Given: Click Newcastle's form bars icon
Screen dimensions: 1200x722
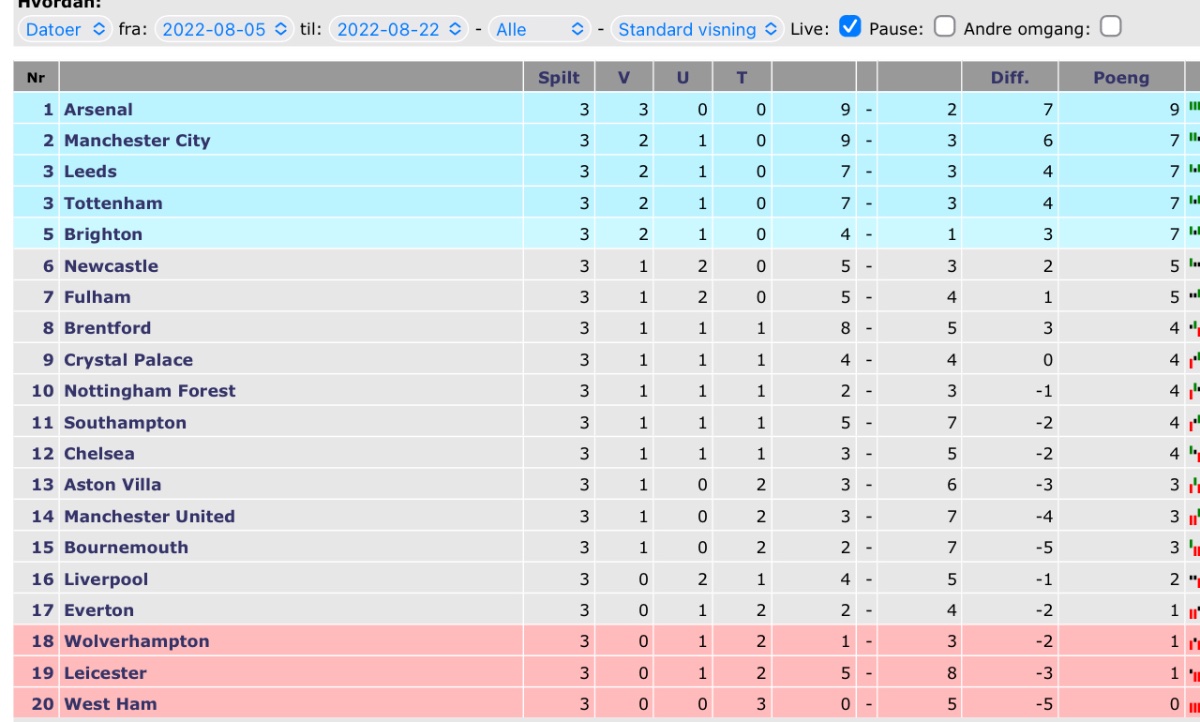Looking at the screenshot, I should pos(1194,265).
